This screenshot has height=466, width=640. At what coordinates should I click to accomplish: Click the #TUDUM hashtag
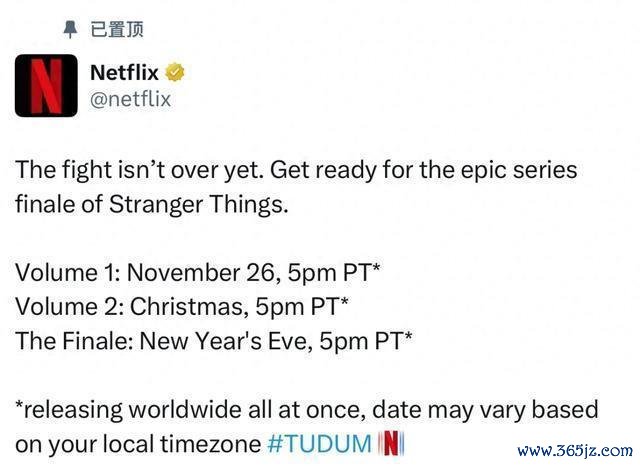(x=319, y=444)
